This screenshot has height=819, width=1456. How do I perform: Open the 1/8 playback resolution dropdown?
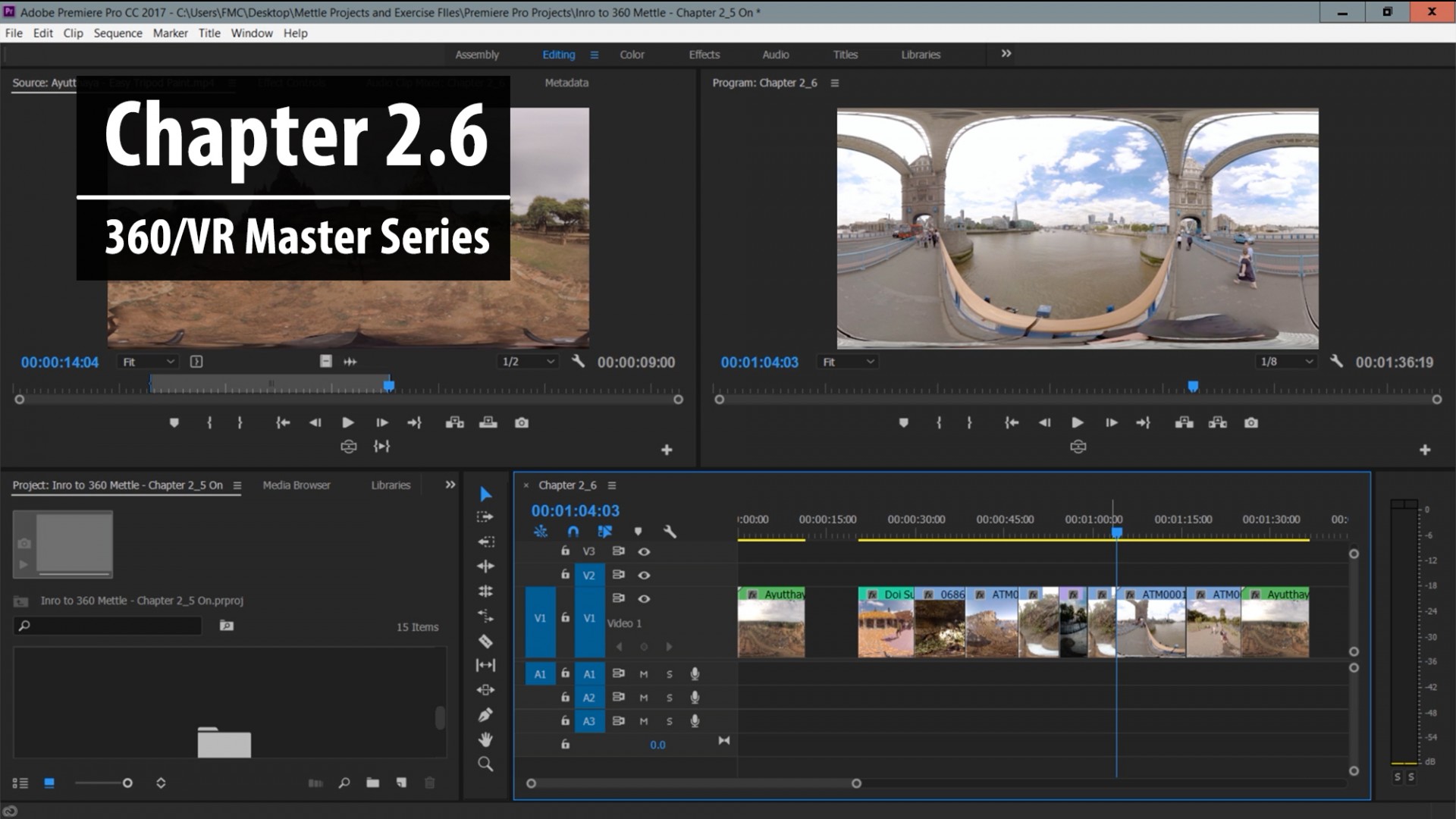tap(1287, 362)
